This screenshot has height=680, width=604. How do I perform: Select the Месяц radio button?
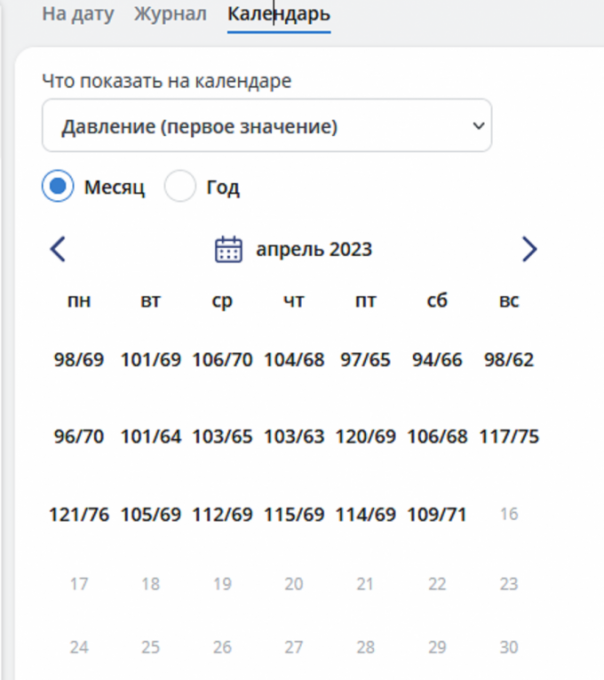click(58, 186)
